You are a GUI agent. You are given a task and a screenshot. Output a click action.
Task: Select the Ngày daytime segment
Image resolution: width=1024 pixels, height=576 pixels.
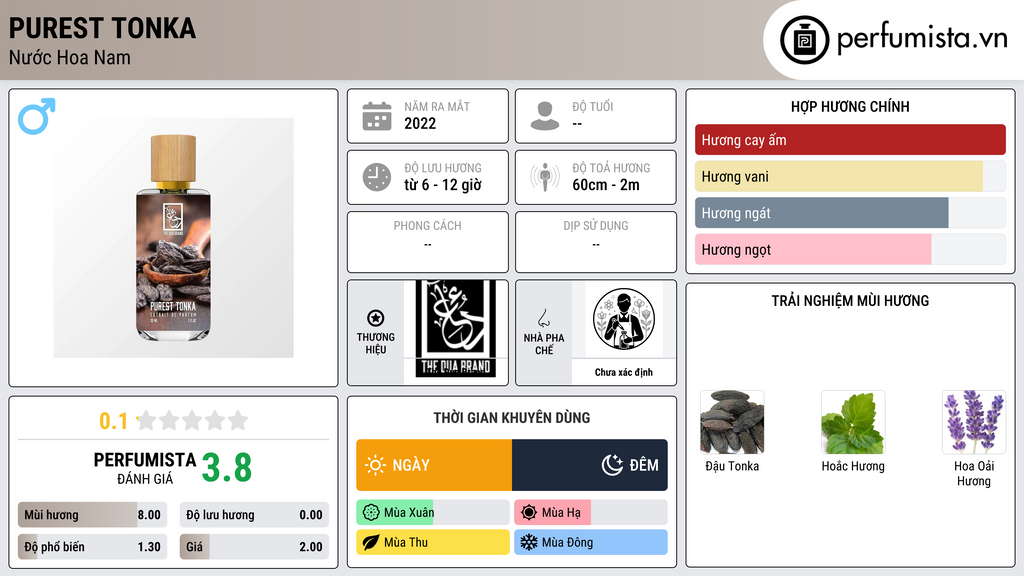[x=434, y=465]
